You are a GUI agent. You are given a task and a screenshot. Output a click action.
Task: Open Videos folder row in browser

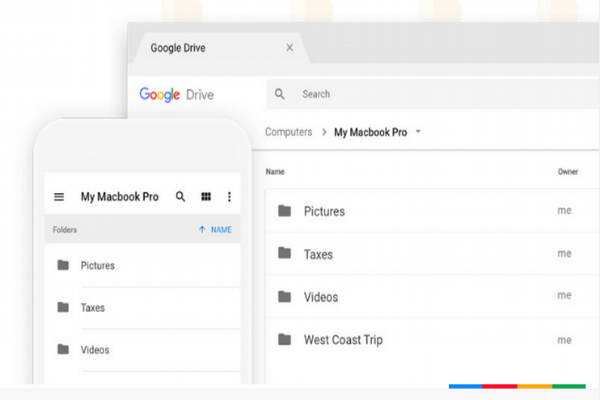click(x=432, y=296)
